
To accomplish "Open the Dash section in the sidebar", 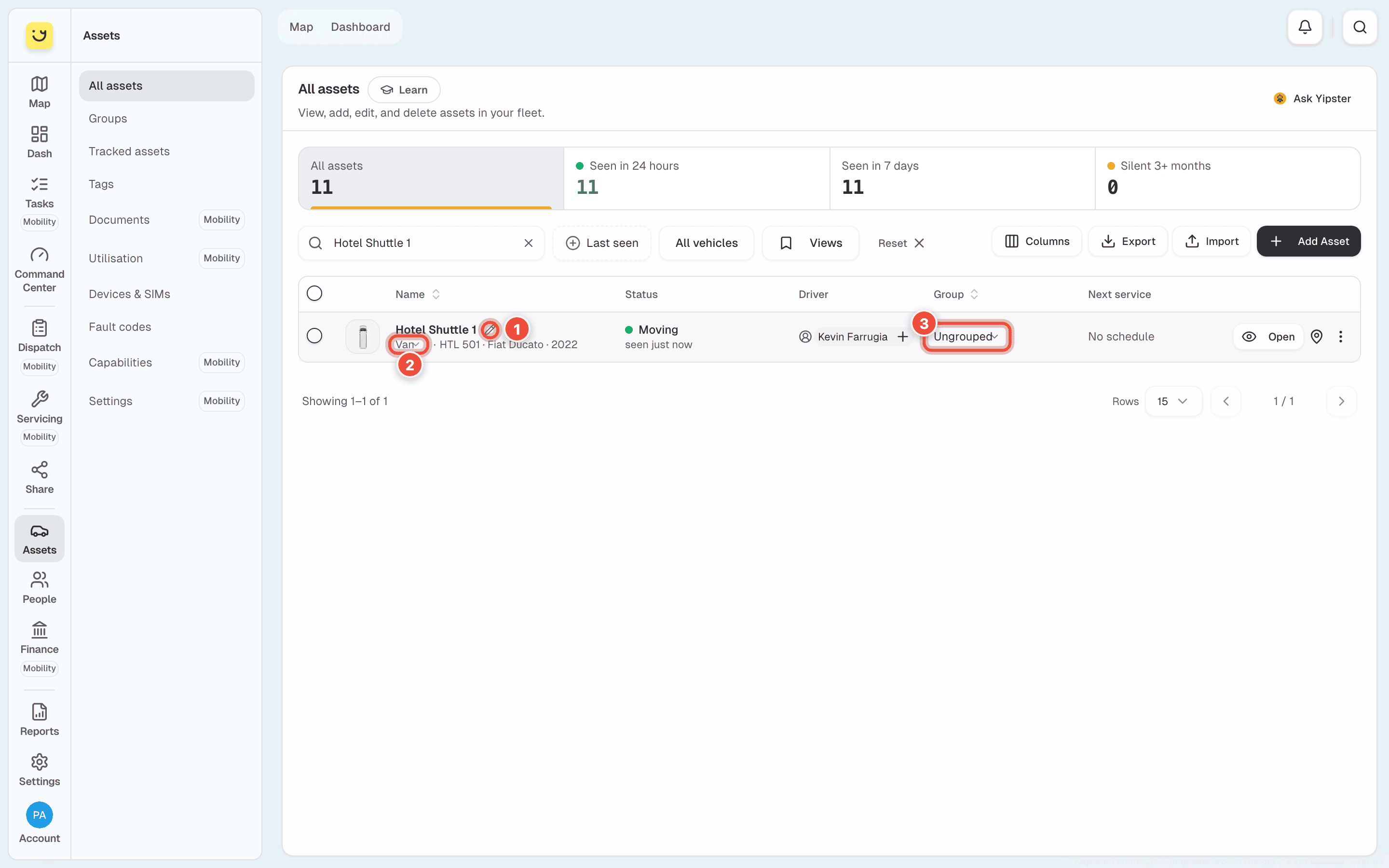I will pyautogui.click(x=39, y=142).
